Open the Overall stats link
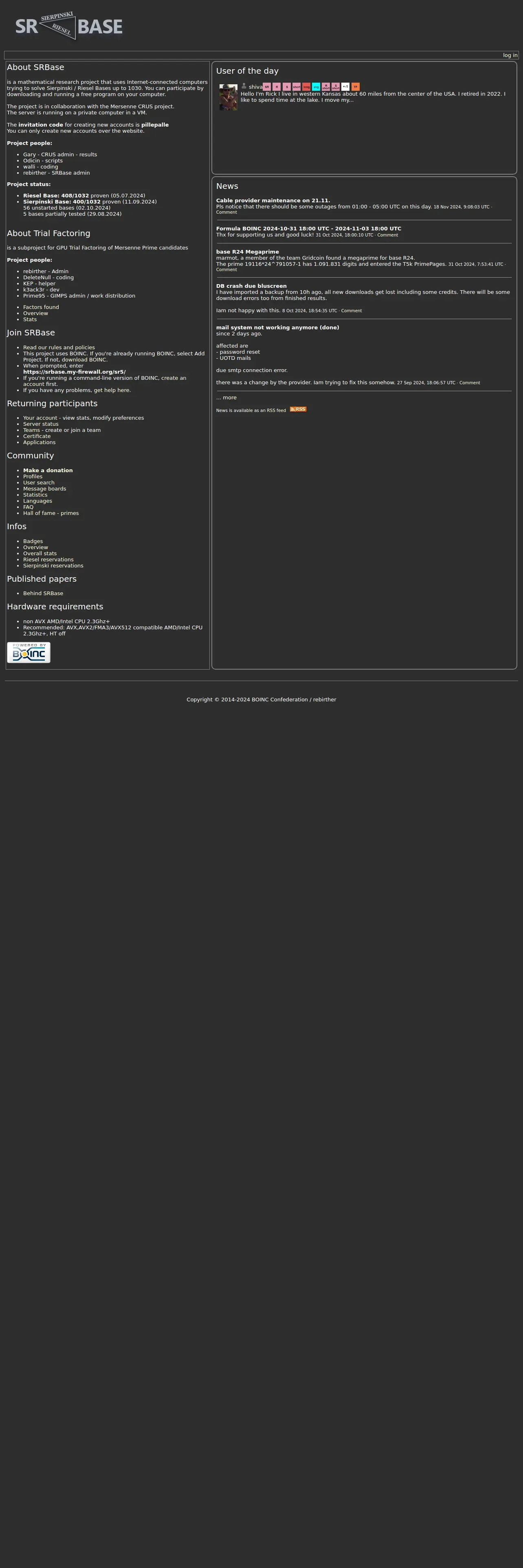 [40, 553]
